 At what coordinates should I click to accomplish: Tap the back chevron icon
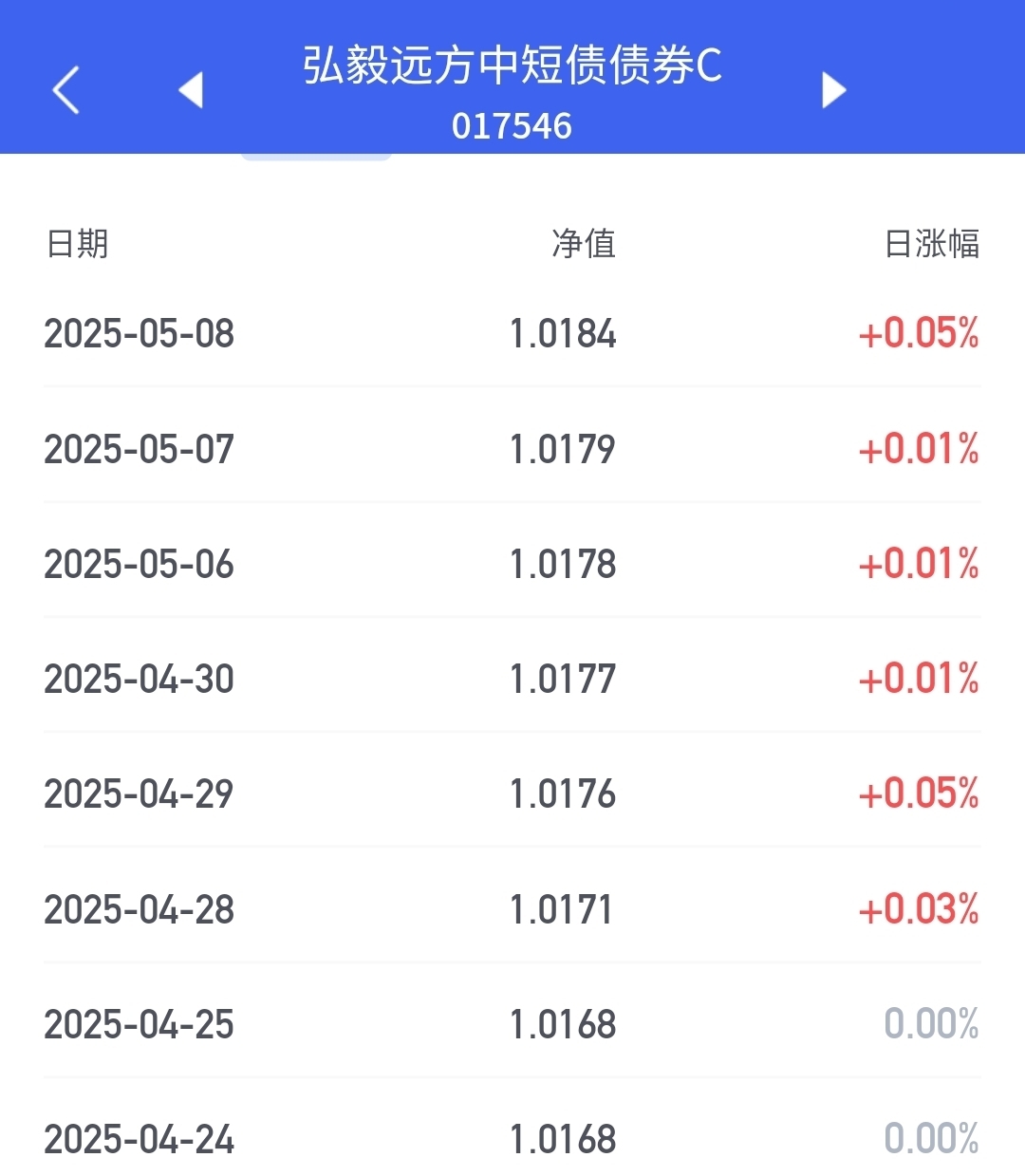(x=65, y=90)
